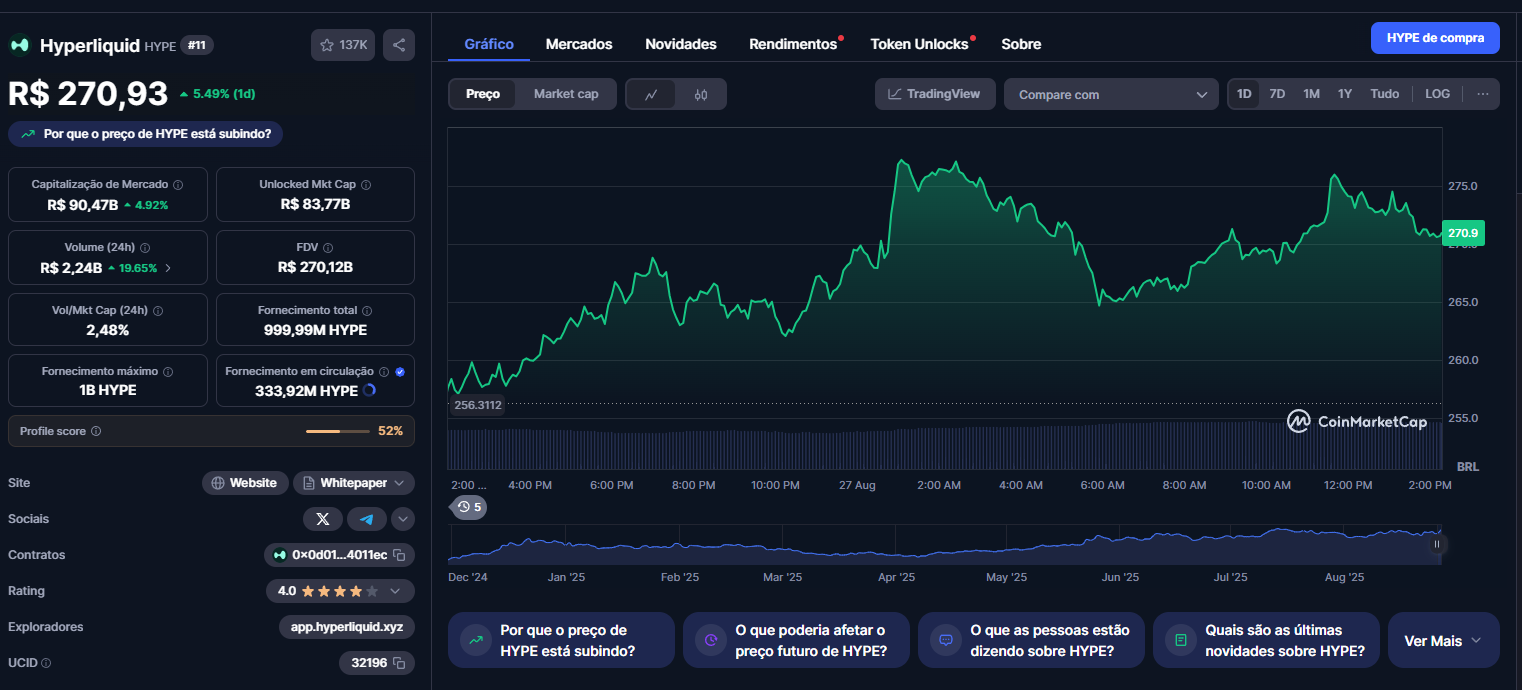Click info icon beside Unlocked Mkt Cap
This screenshot has height=690, width=1522.
pyautogui.click(x=366, y=185)
